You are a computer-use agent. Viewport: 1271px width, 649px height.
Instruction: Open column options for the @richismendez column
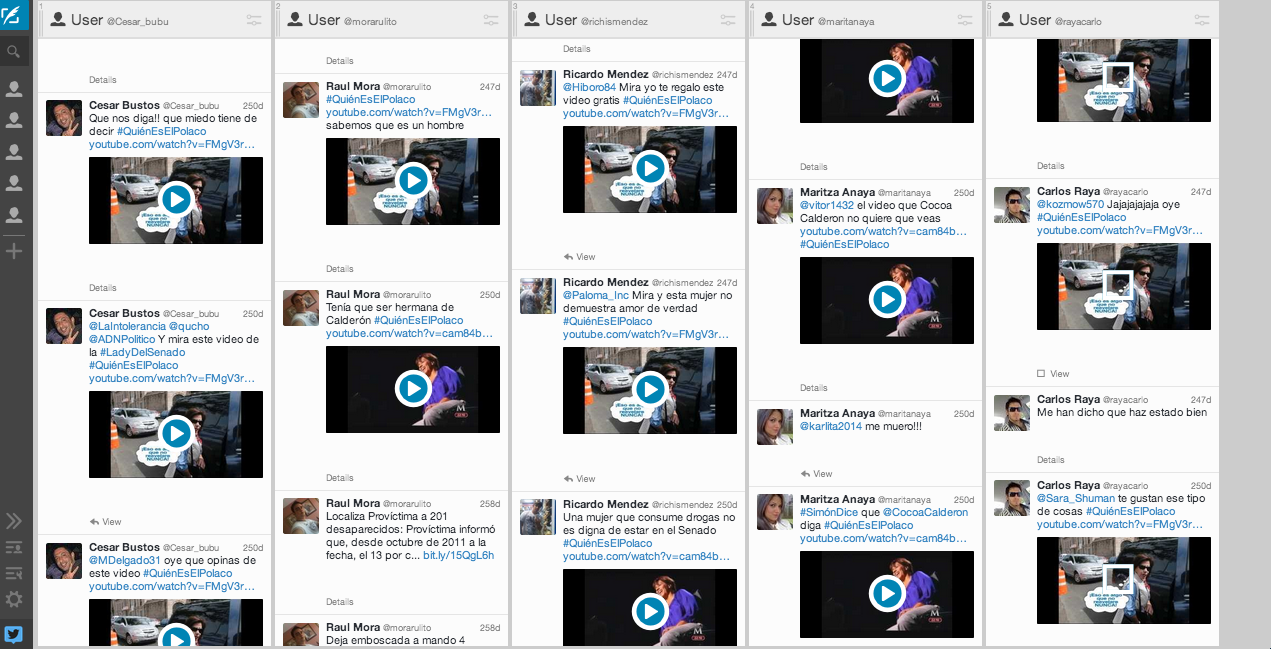click(728, 20)
